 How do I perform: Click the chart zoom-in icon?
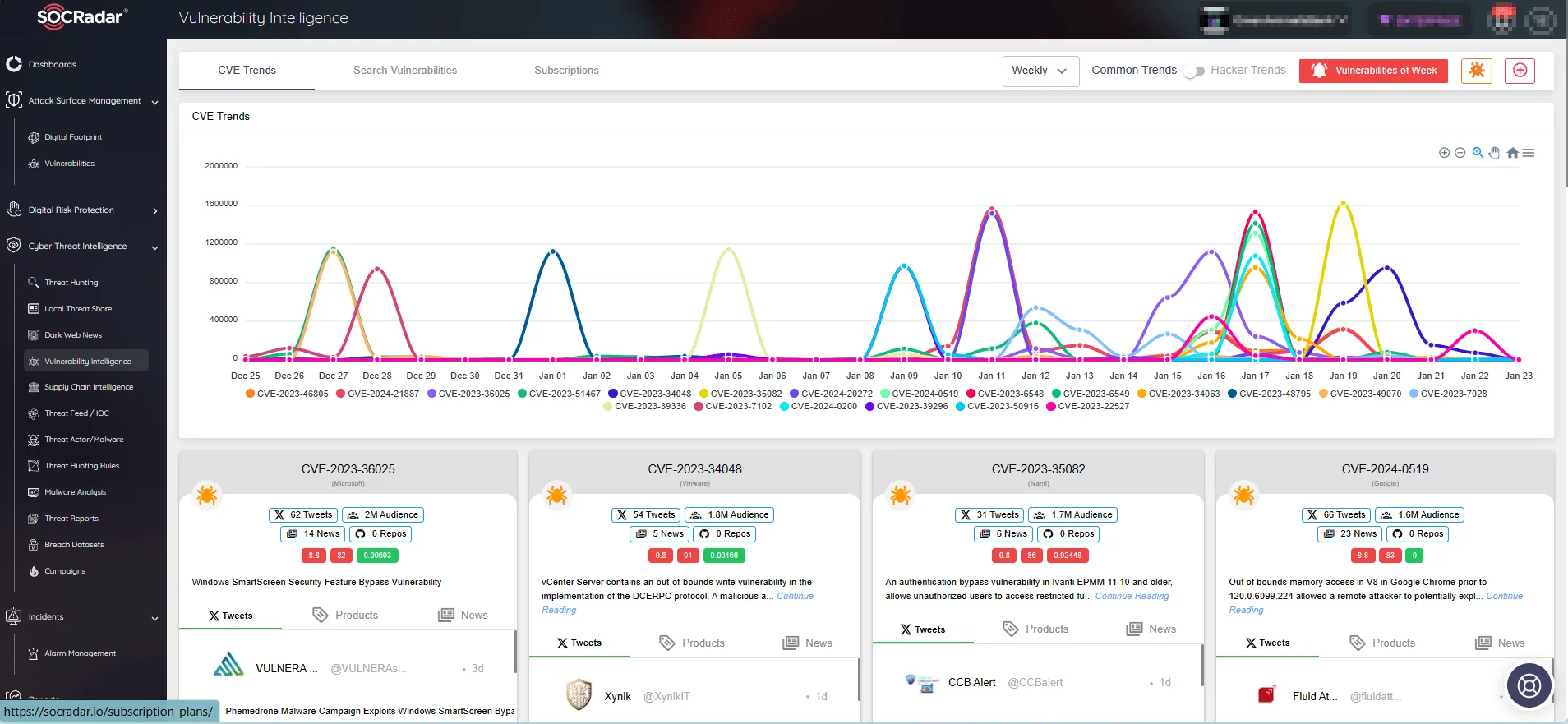coord(1444,153)
